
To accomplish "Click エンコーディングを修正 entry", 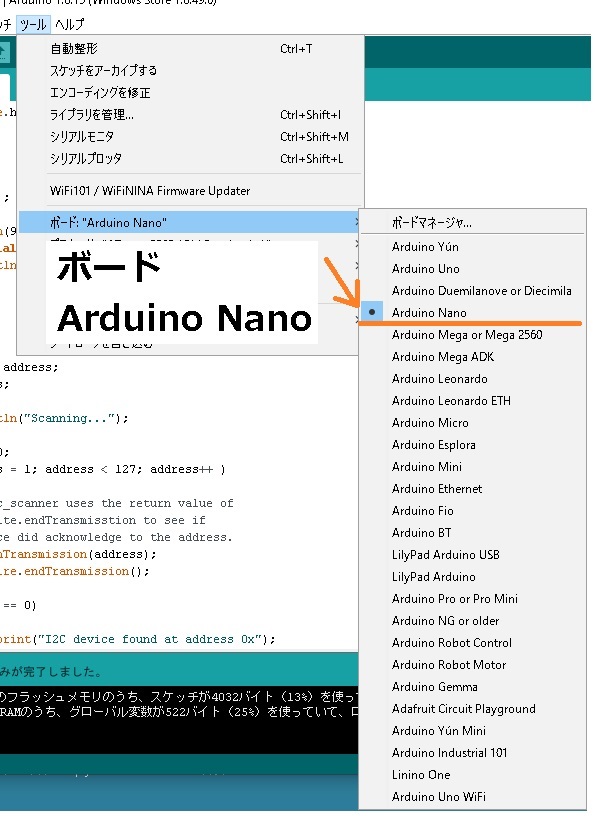I will click(191, 93).
